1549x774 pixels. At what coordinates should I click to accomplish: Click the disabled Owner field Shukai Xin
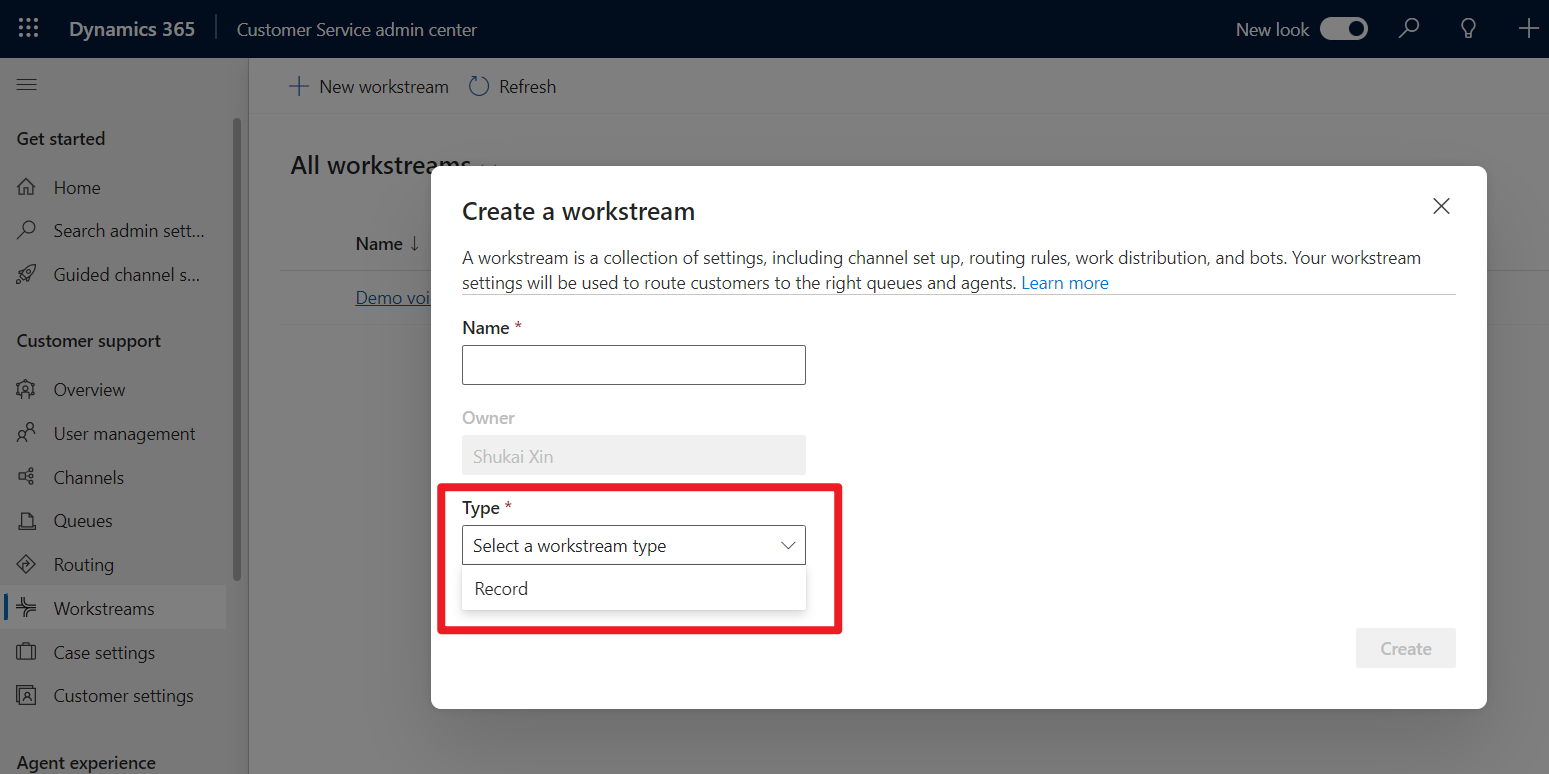634,456
